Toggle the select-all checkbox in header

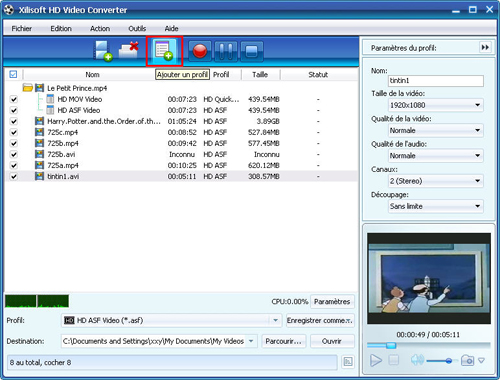pyautogui.click(x=13, y=74)
